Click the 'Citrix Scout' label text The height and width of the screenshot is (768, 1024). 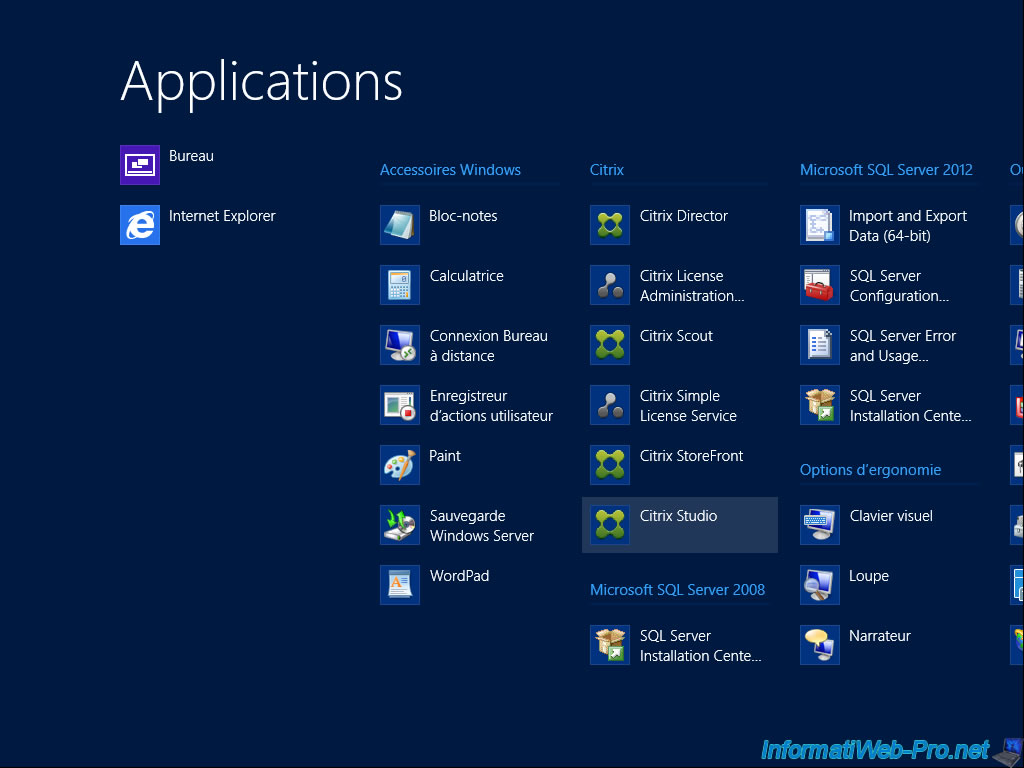pos(677,336)
